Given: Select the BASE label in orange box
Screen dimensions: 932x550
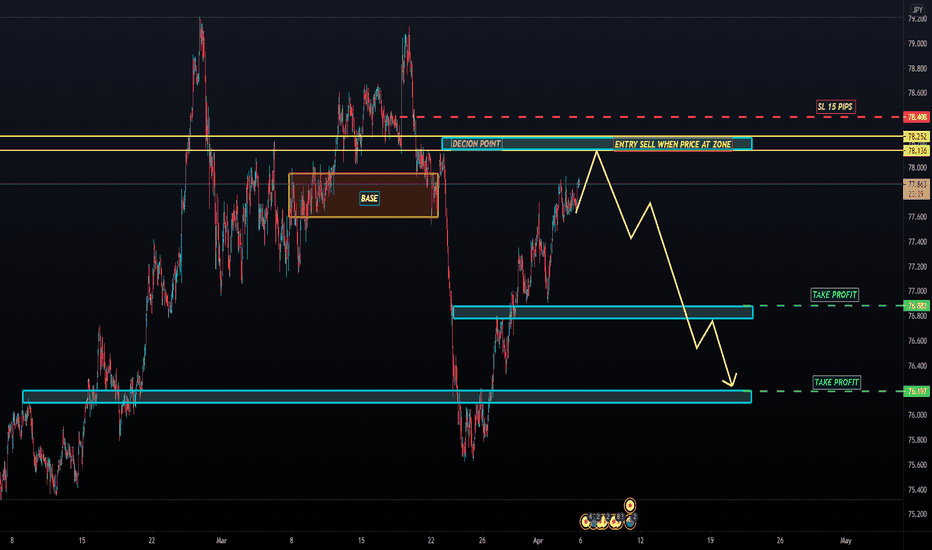Looking at the screenshot, I should tap(369, 199).
